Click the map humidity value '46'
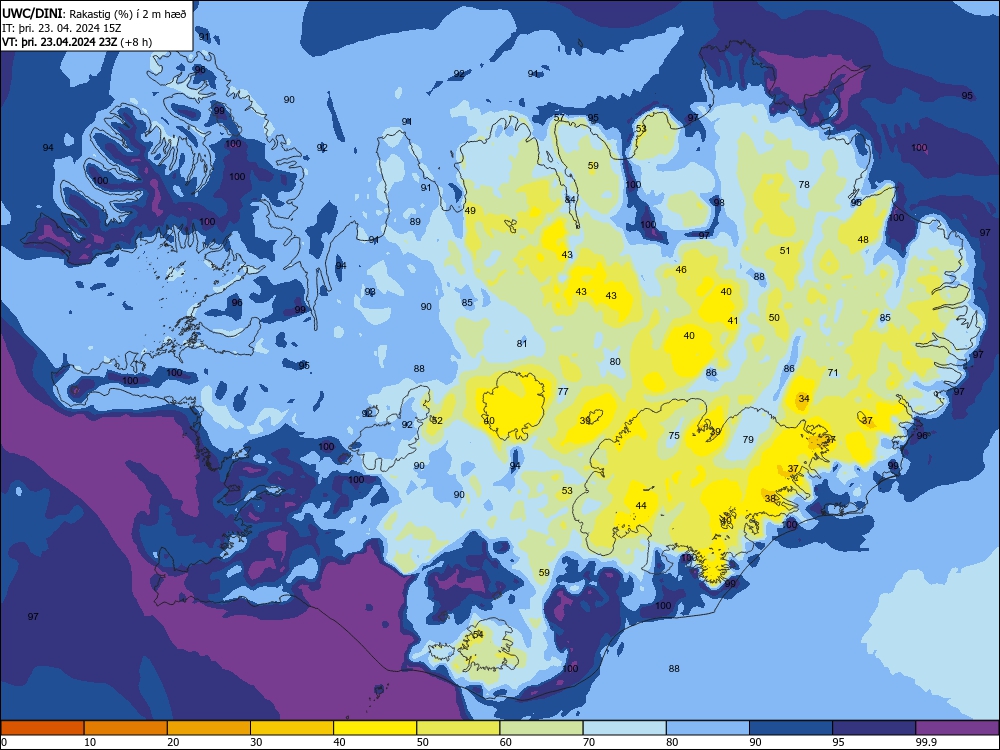 (x=680, y=270)
